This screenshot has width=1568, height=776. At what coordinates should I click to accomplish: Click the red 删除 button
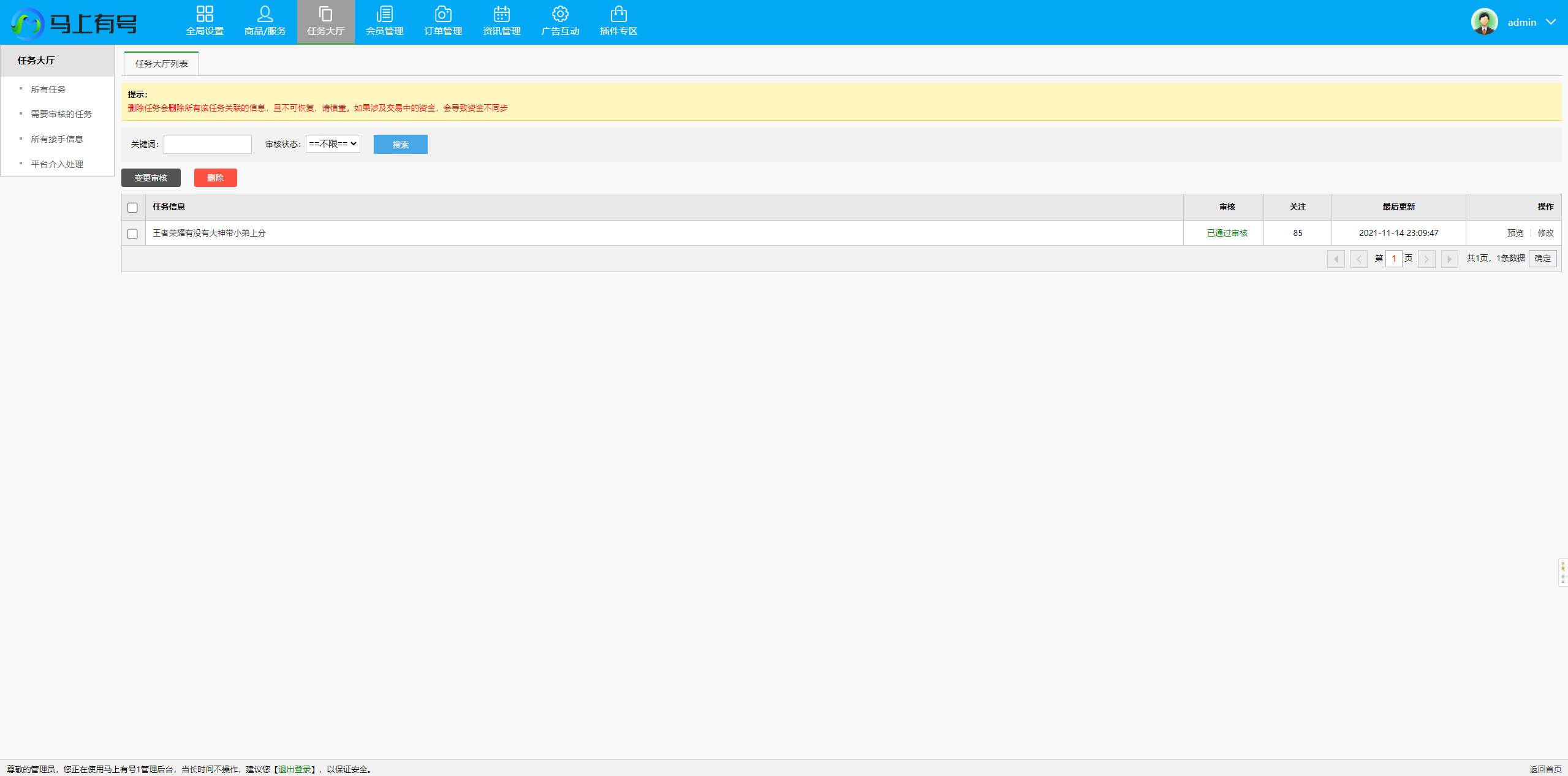[x=215, y=178]
